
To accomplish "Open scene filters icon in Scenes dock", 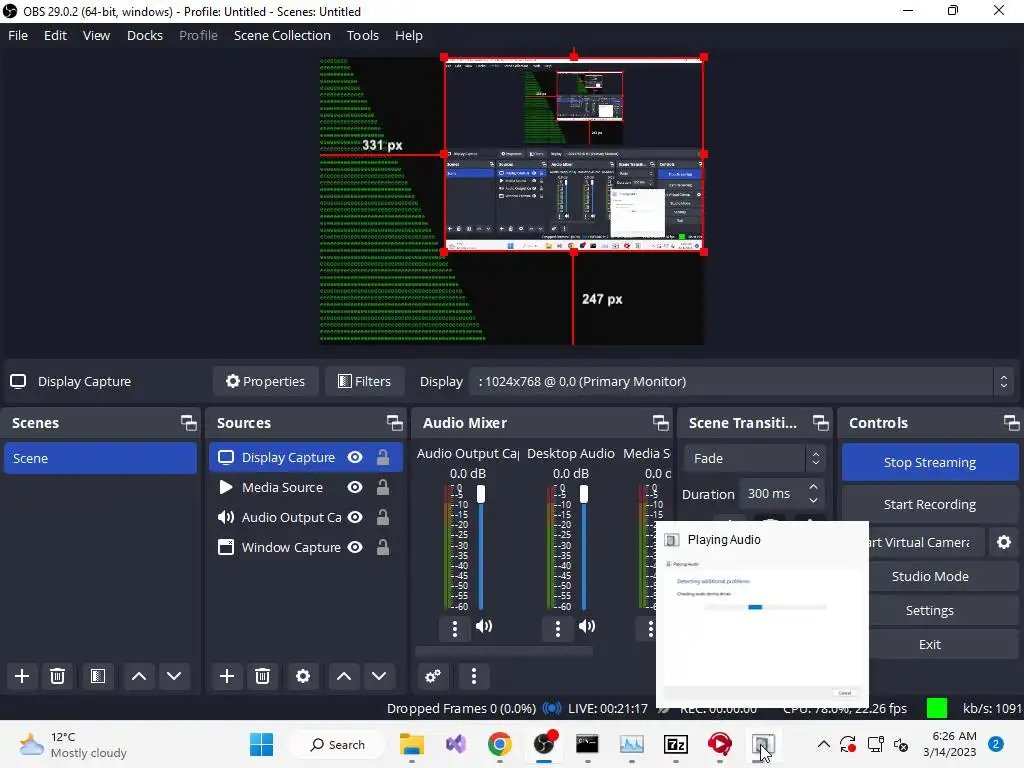I will (x=98, y=676).
